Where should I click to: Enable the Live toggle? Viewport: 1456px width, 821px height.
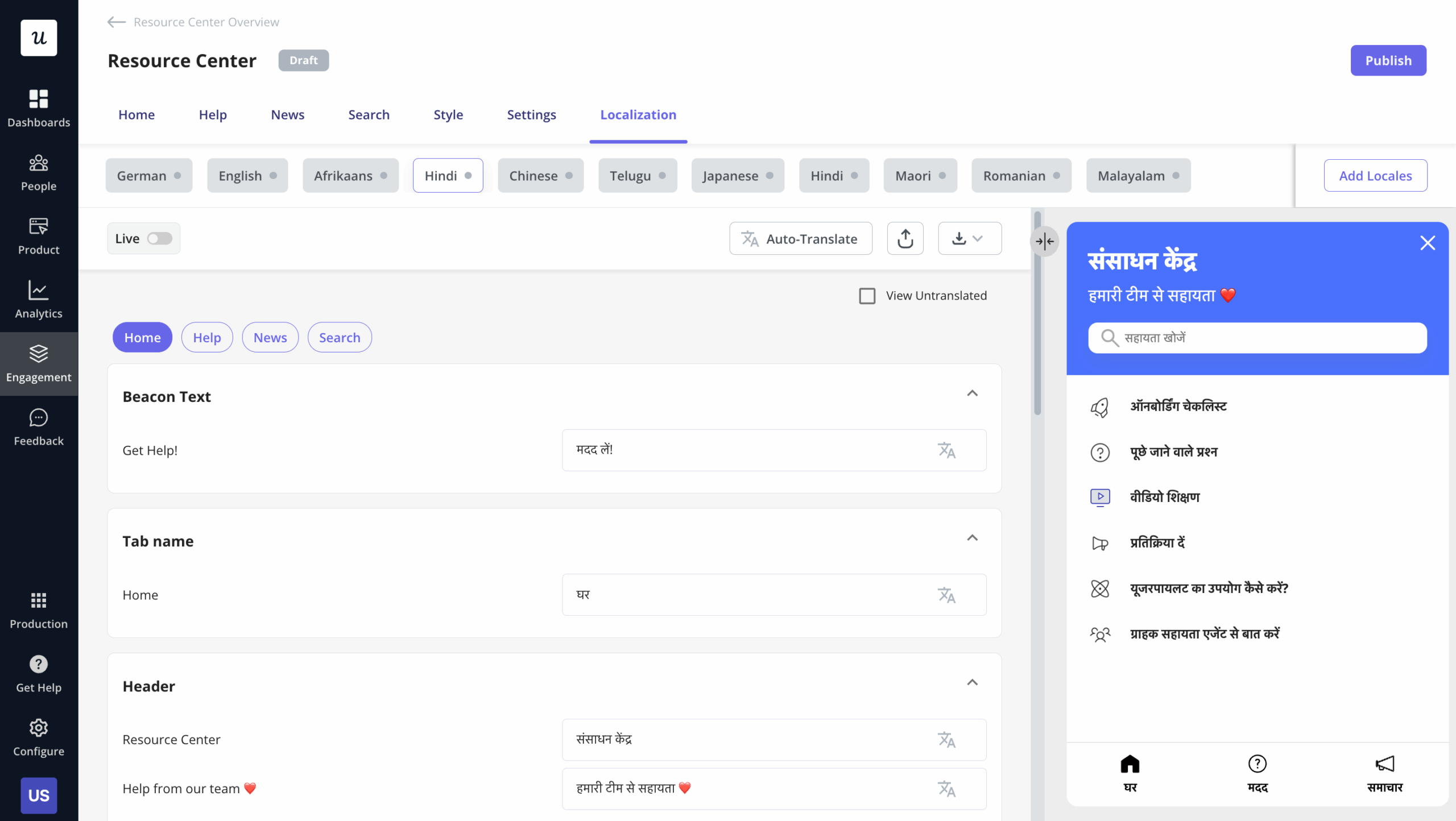tap(160, 238)
